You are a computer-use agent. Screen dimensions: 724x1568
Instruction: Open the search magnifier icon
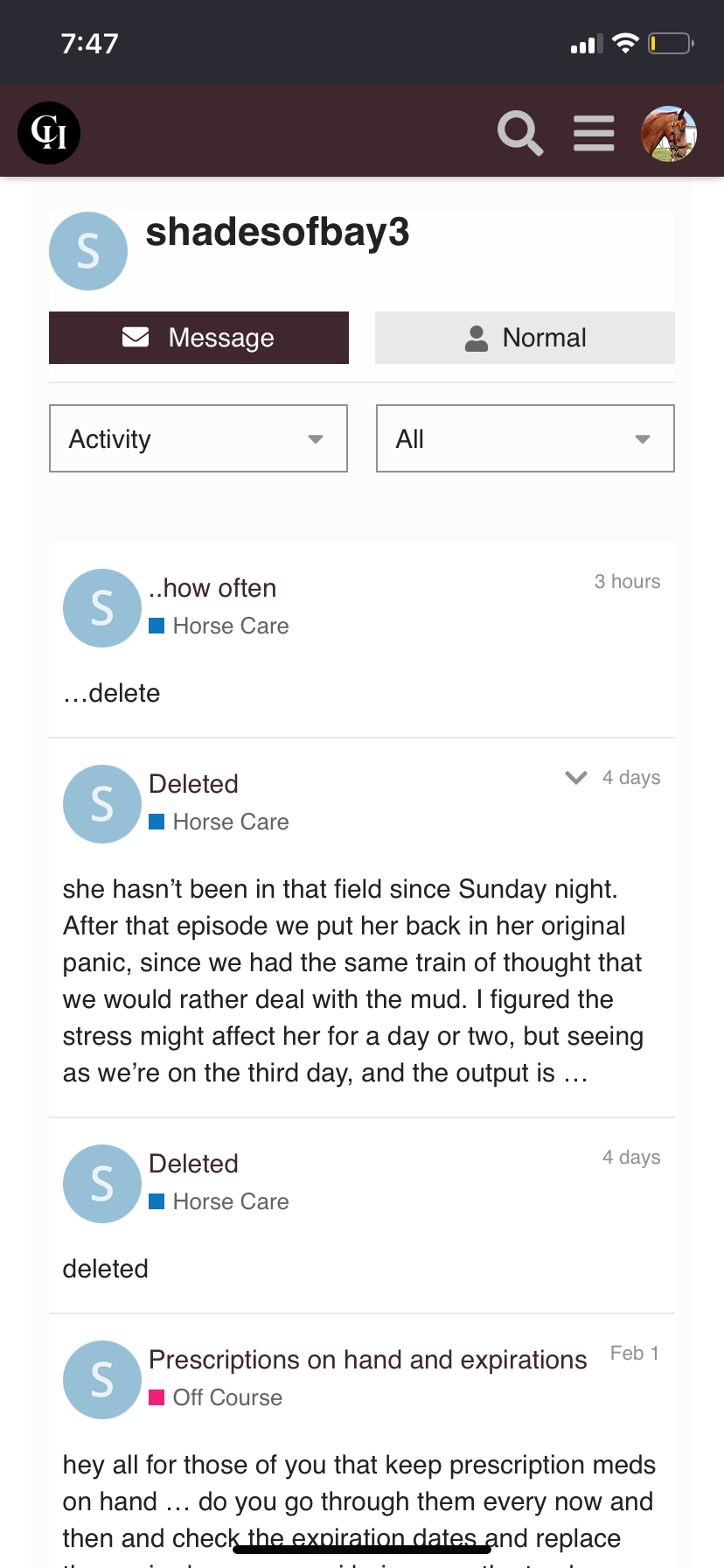(x=520, y=133)
